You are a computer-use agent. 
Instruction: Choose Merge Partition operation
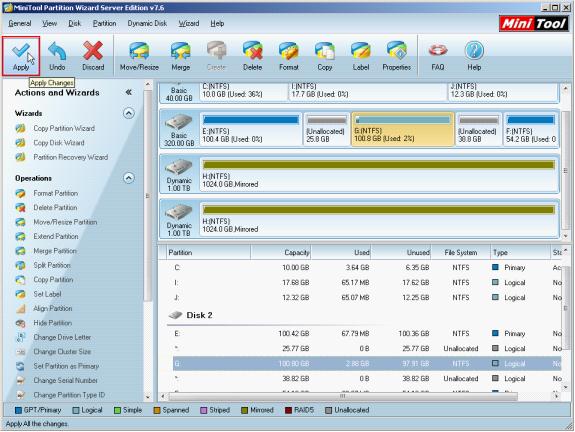[x=55, y=251]
